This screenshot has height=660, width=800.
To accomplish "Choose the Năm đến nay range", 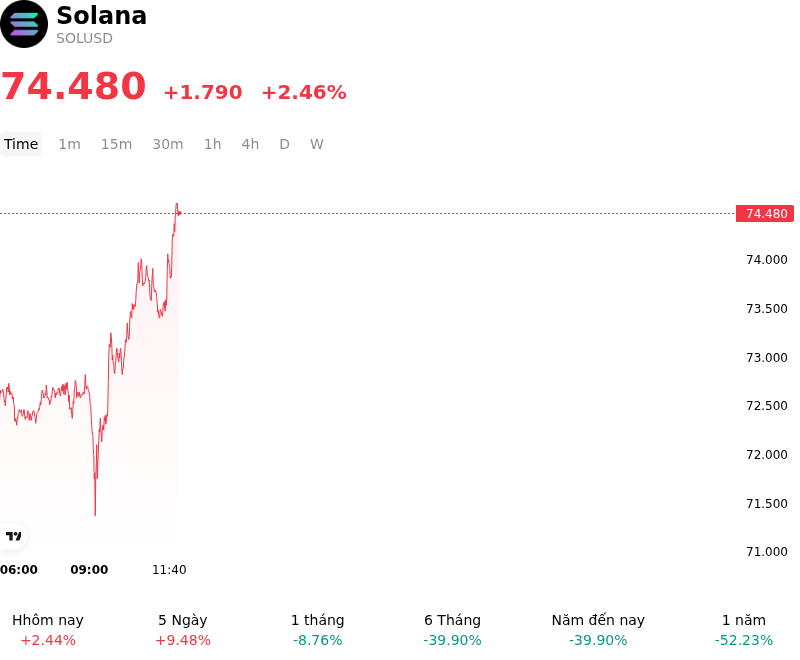I will pos(598,630).
